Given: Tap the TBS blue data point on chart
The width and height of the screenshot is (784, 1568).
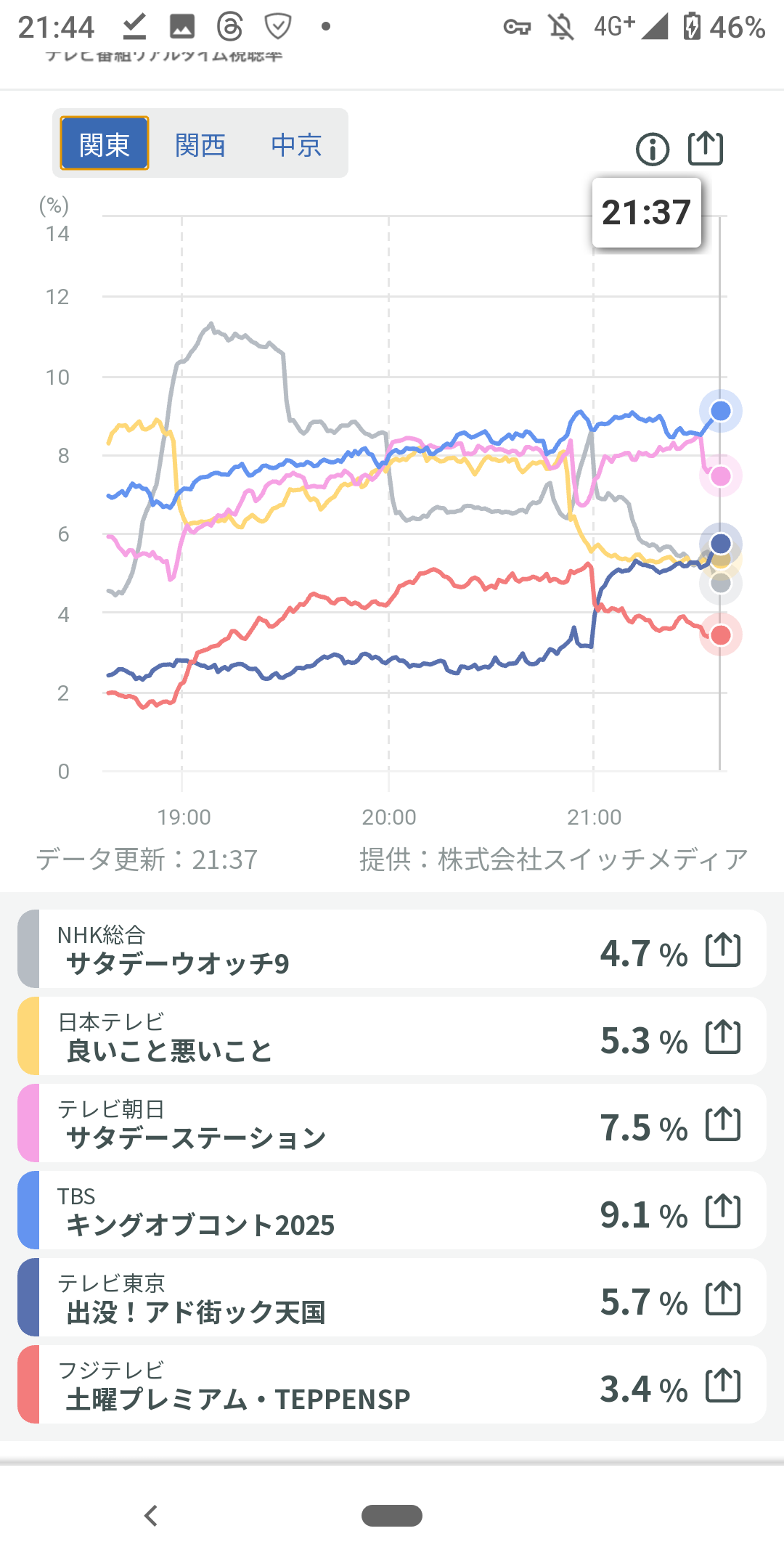Looking at the screenshot, I should point(720,411).
